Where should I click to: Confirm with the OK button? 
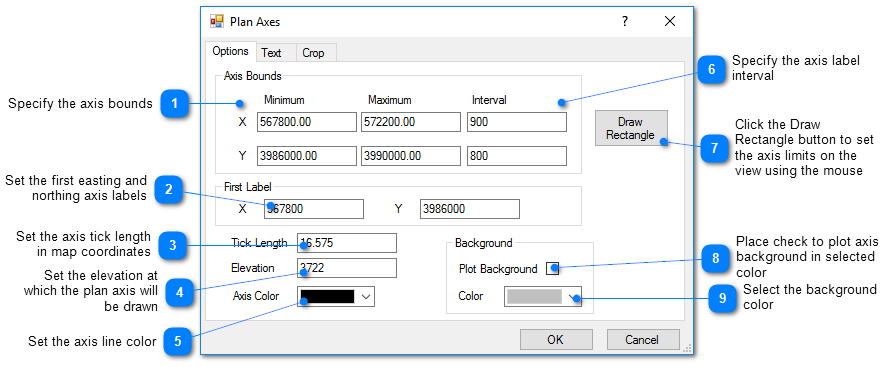pyautogui.click(x=556, y=339)
